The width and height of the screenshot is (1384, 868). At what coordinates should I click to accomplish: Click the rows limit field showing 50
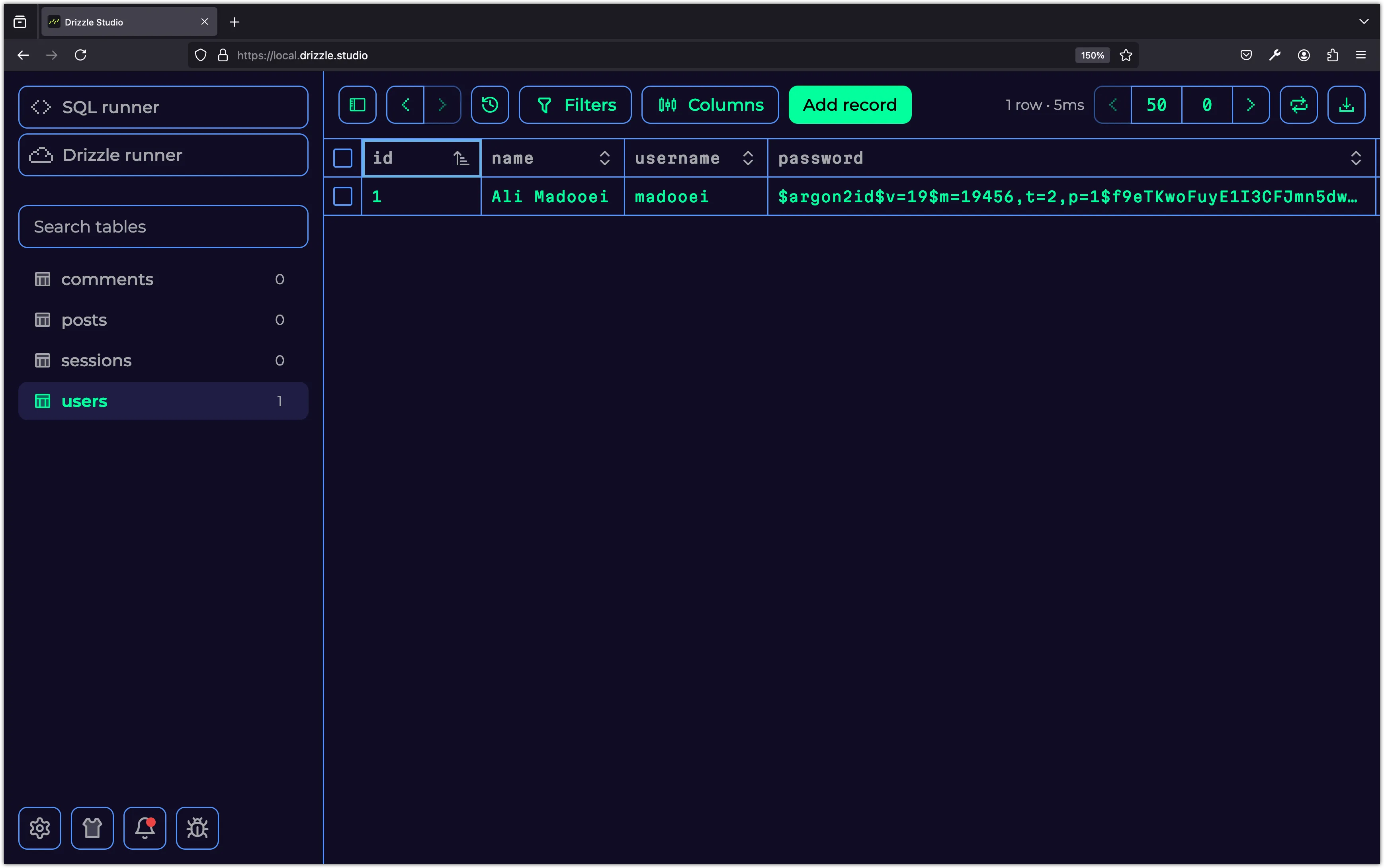coord(1156,104)
